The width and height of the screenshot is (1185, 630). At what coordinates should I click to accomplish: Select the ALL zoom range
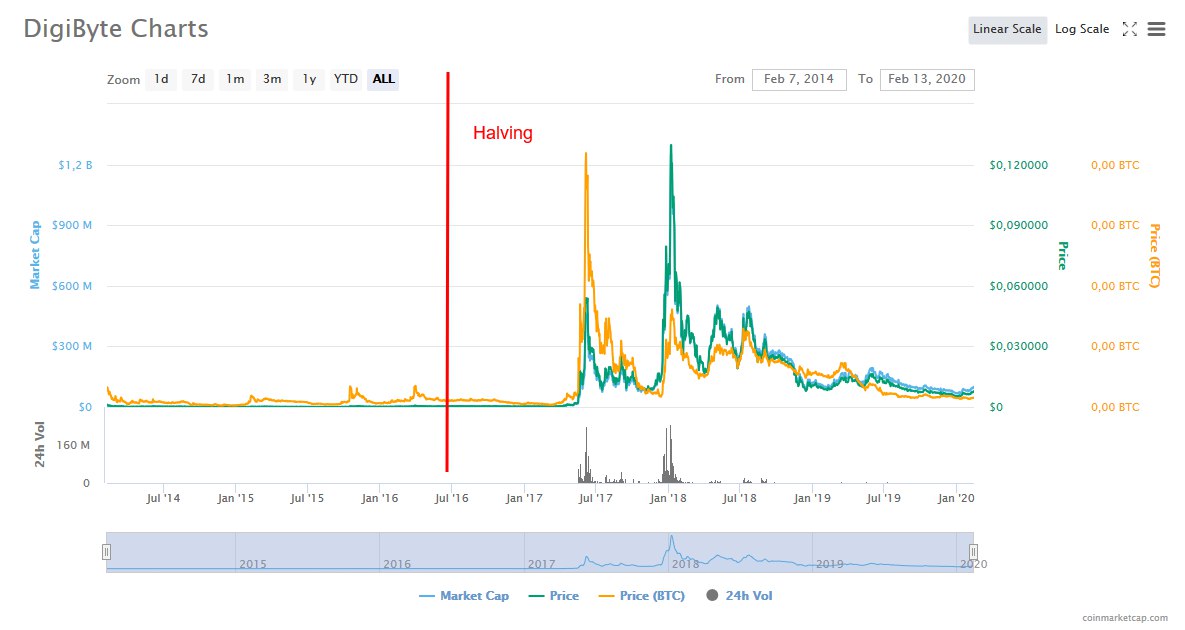click(x=383, y=79)
